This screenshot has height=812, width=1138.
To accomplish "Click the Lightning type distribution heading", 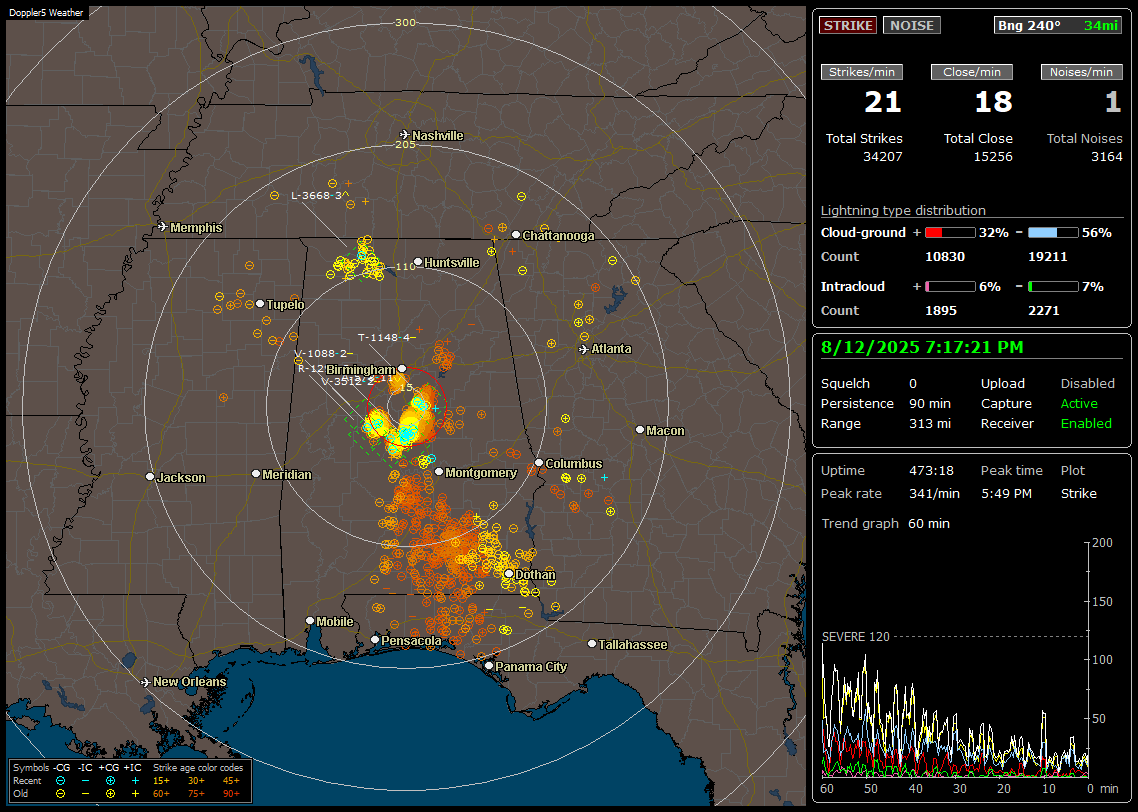I will (903, 210).
